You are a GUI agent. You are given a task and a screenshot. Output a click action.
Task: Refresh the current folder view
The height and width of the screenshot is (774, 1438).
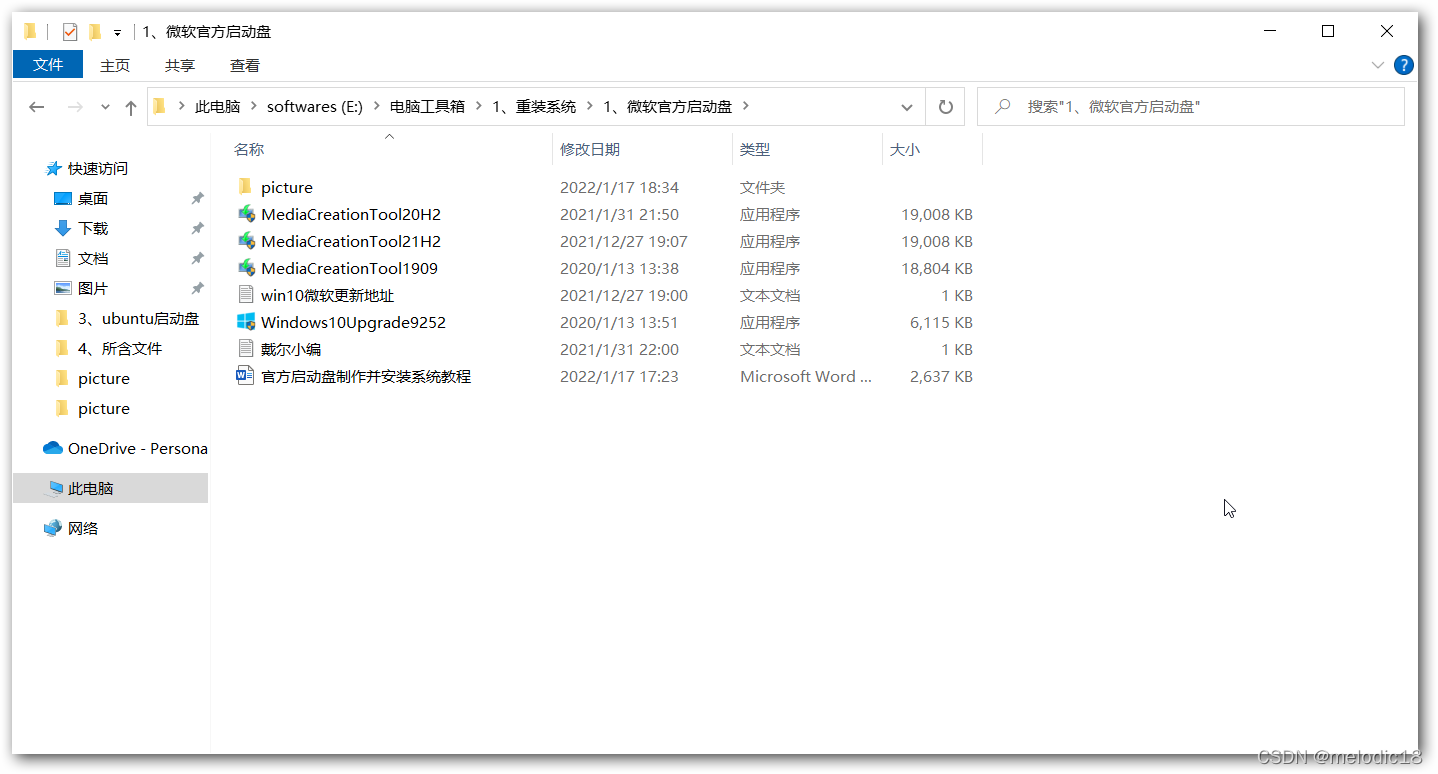tap(945, 107)
